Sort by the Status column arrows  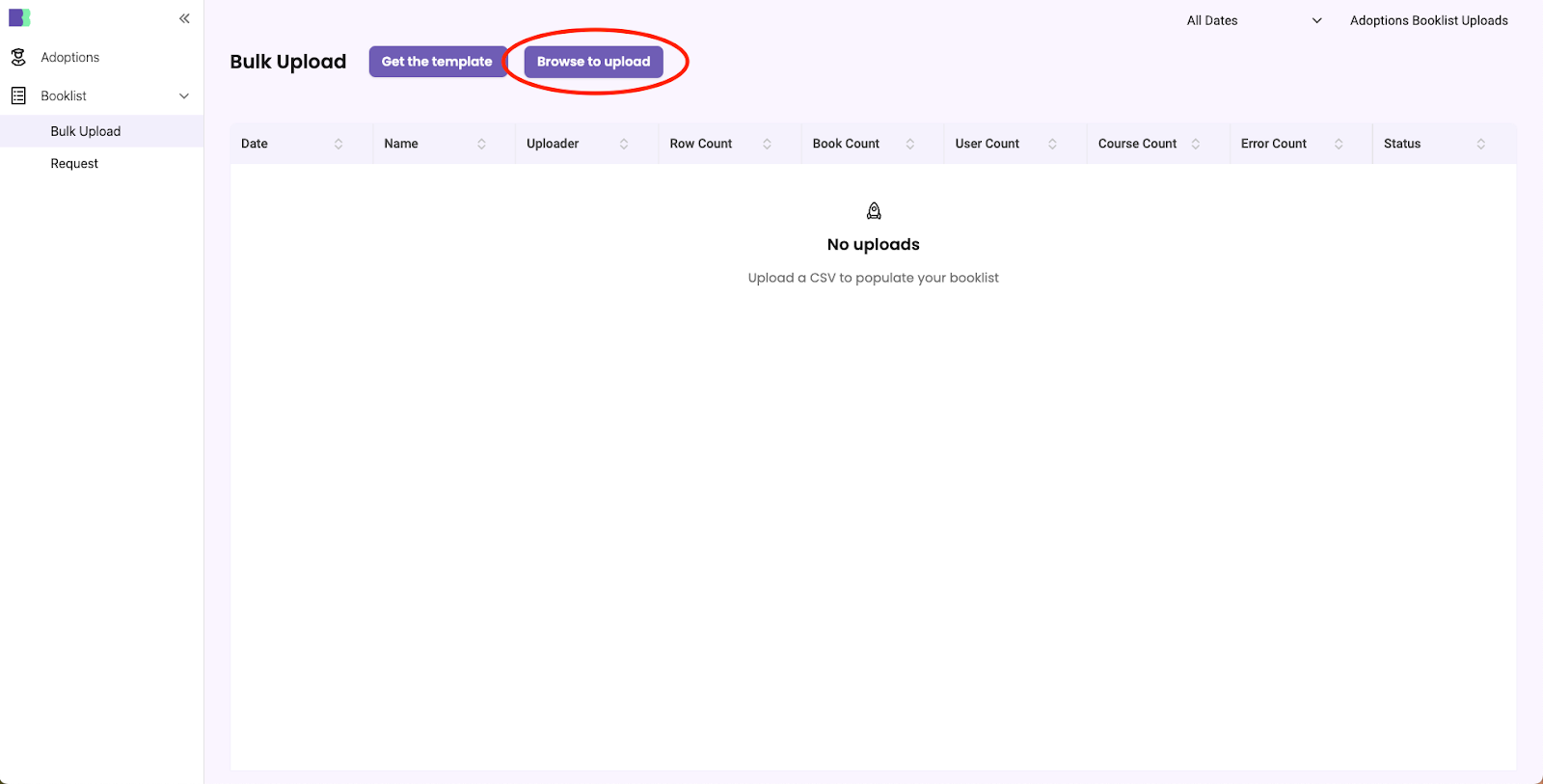coord(1480,144)
